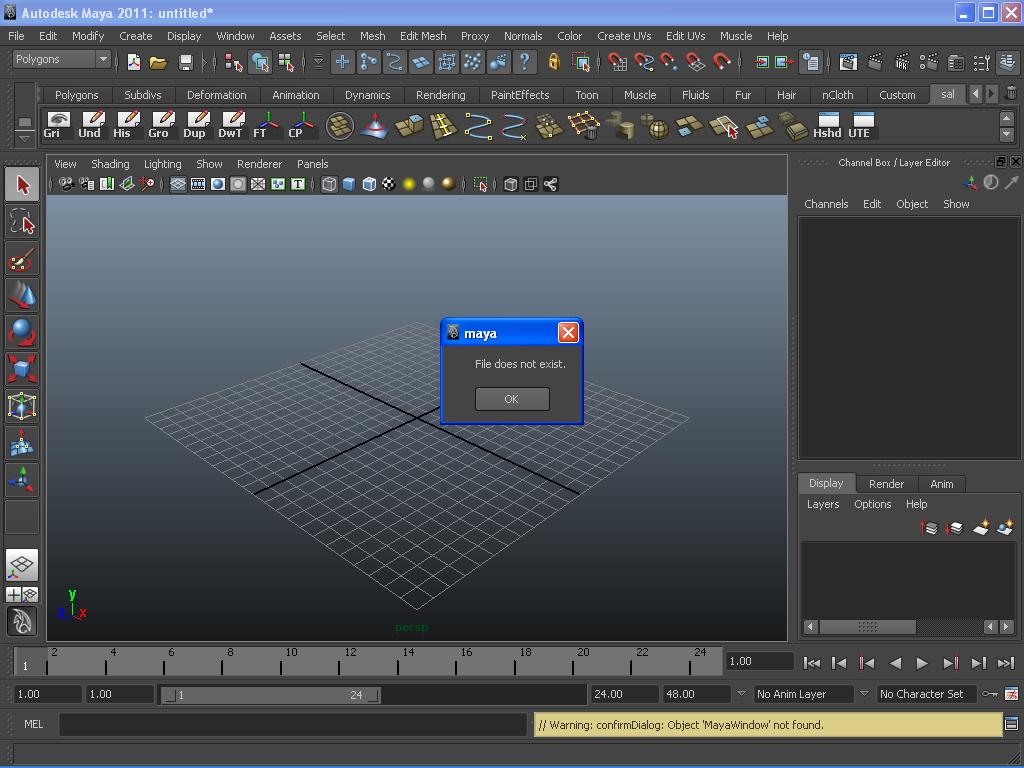Click the shelf row scroll-up arrow

pos(1006,118)
